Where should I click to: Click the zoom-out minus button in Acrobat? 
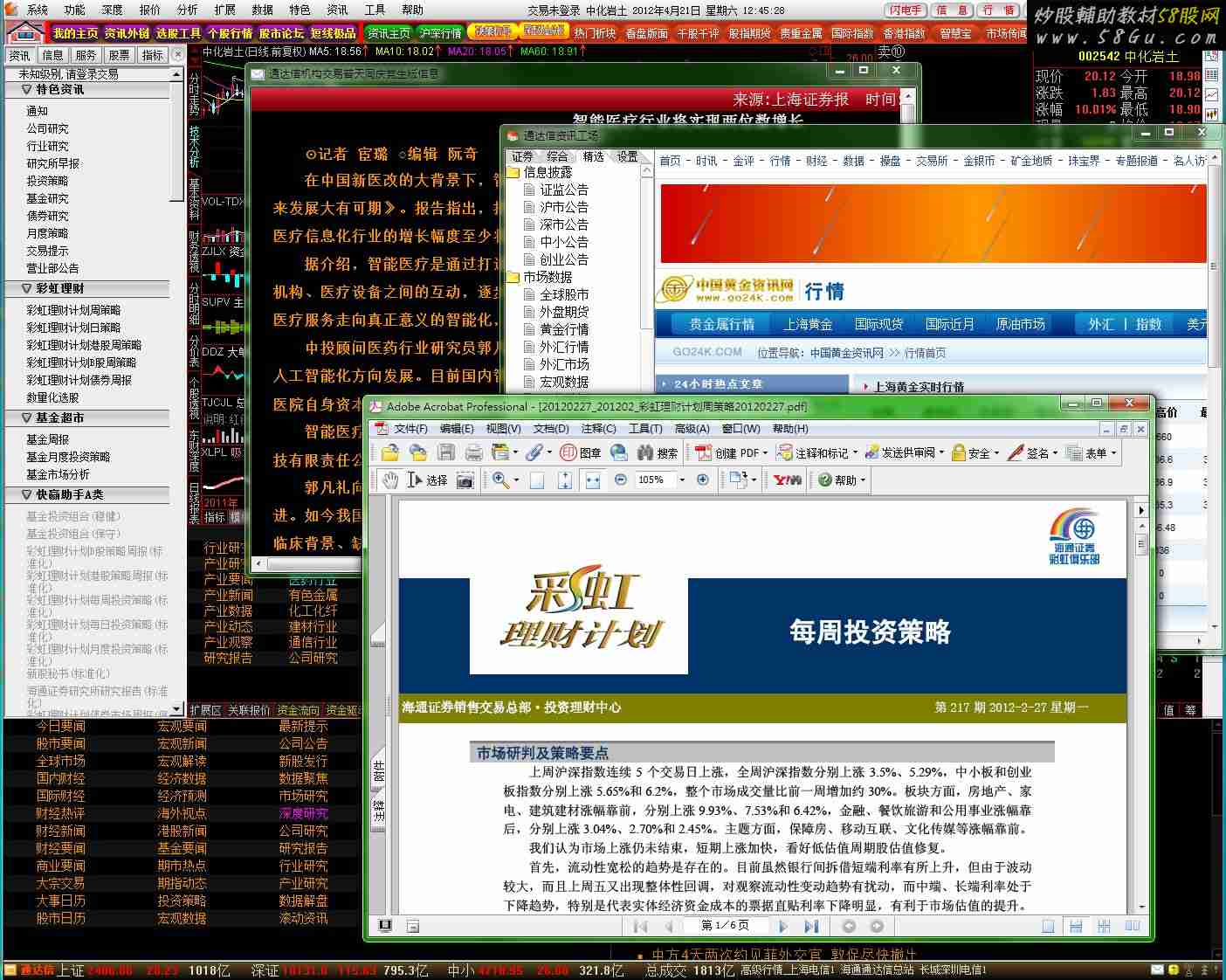tap(620, 480)
